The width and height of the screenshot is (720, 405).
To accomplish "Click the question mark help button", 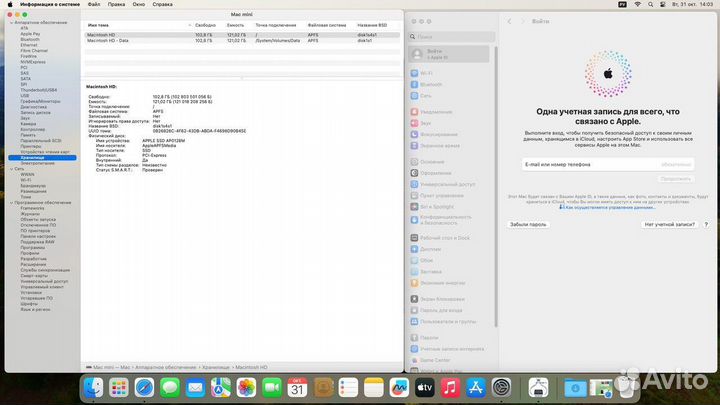I will 706,225.
